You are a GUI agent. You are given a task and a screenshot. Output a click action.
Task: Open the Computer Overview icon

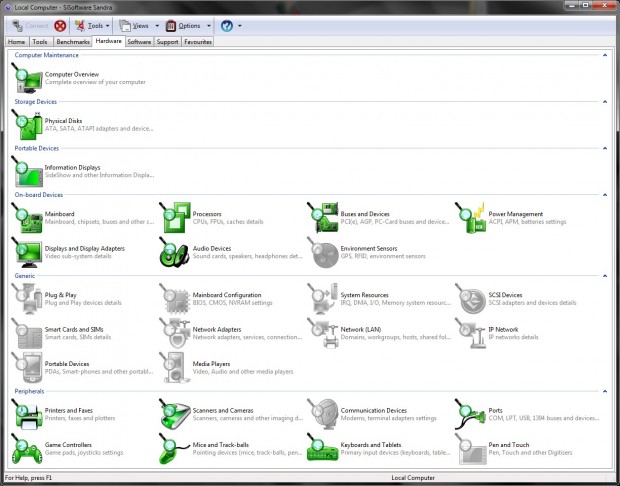coord(27,78)
